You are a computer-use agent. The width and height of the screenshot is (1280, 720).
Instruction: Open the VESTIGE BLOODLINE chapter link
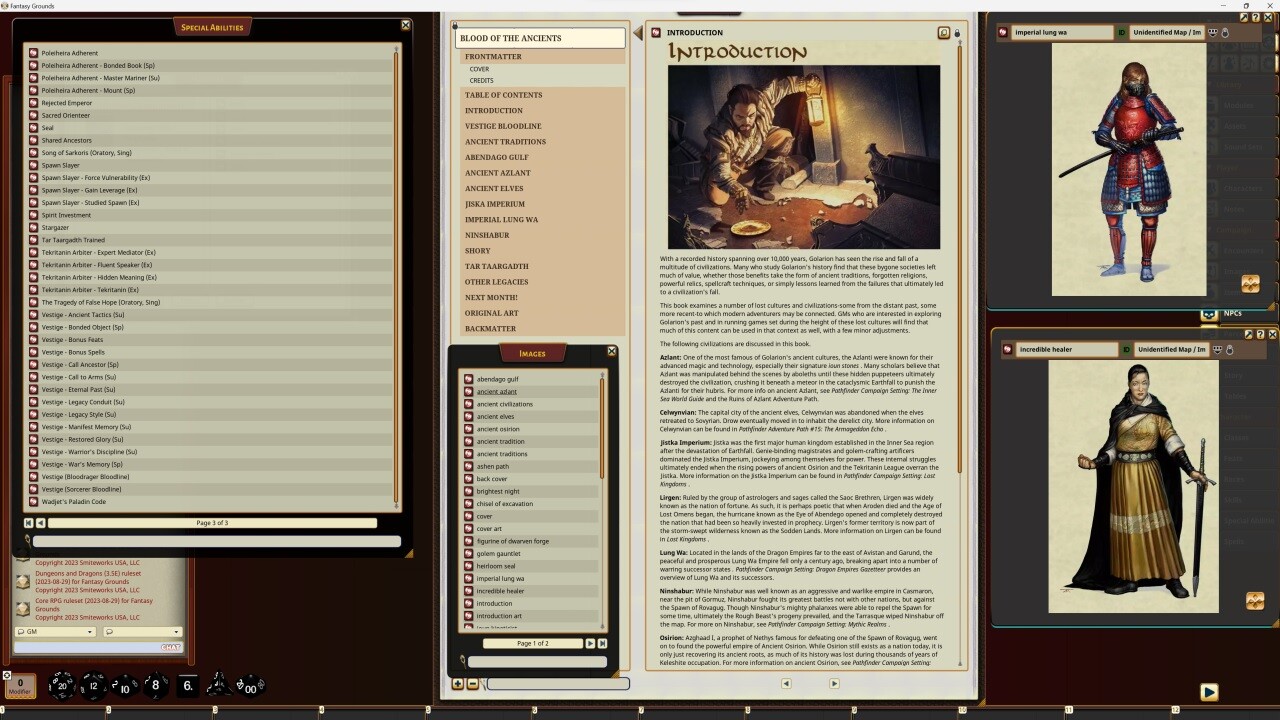(504, 126)
